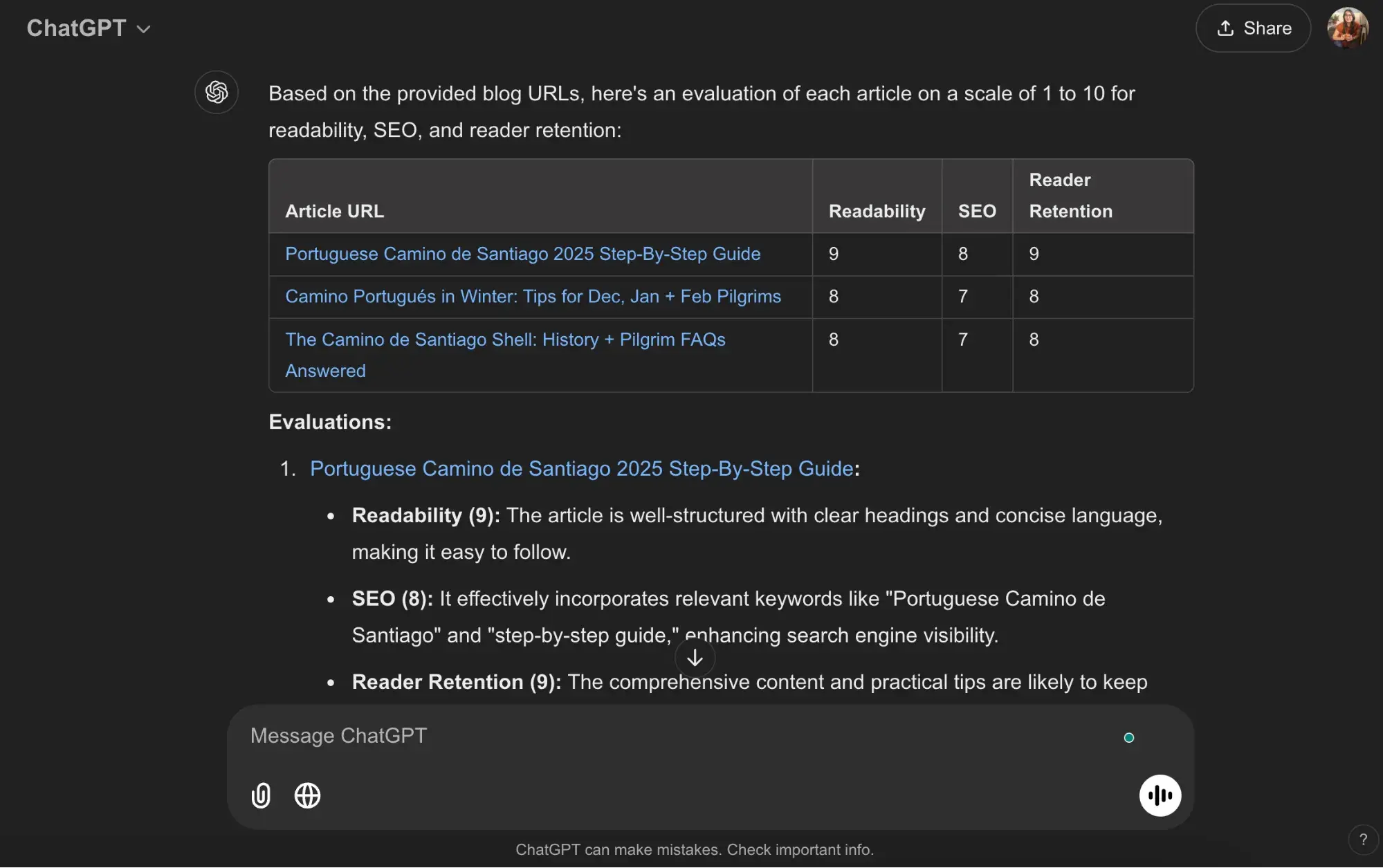1383x868 pixels.
Task: Open The Camino de Santiago Shell article link
Action: [x=505, y=355]
